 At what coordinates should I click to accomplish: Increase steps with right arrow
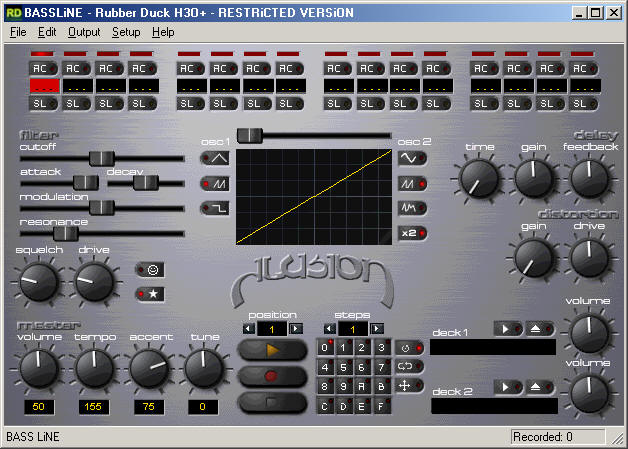376,329
